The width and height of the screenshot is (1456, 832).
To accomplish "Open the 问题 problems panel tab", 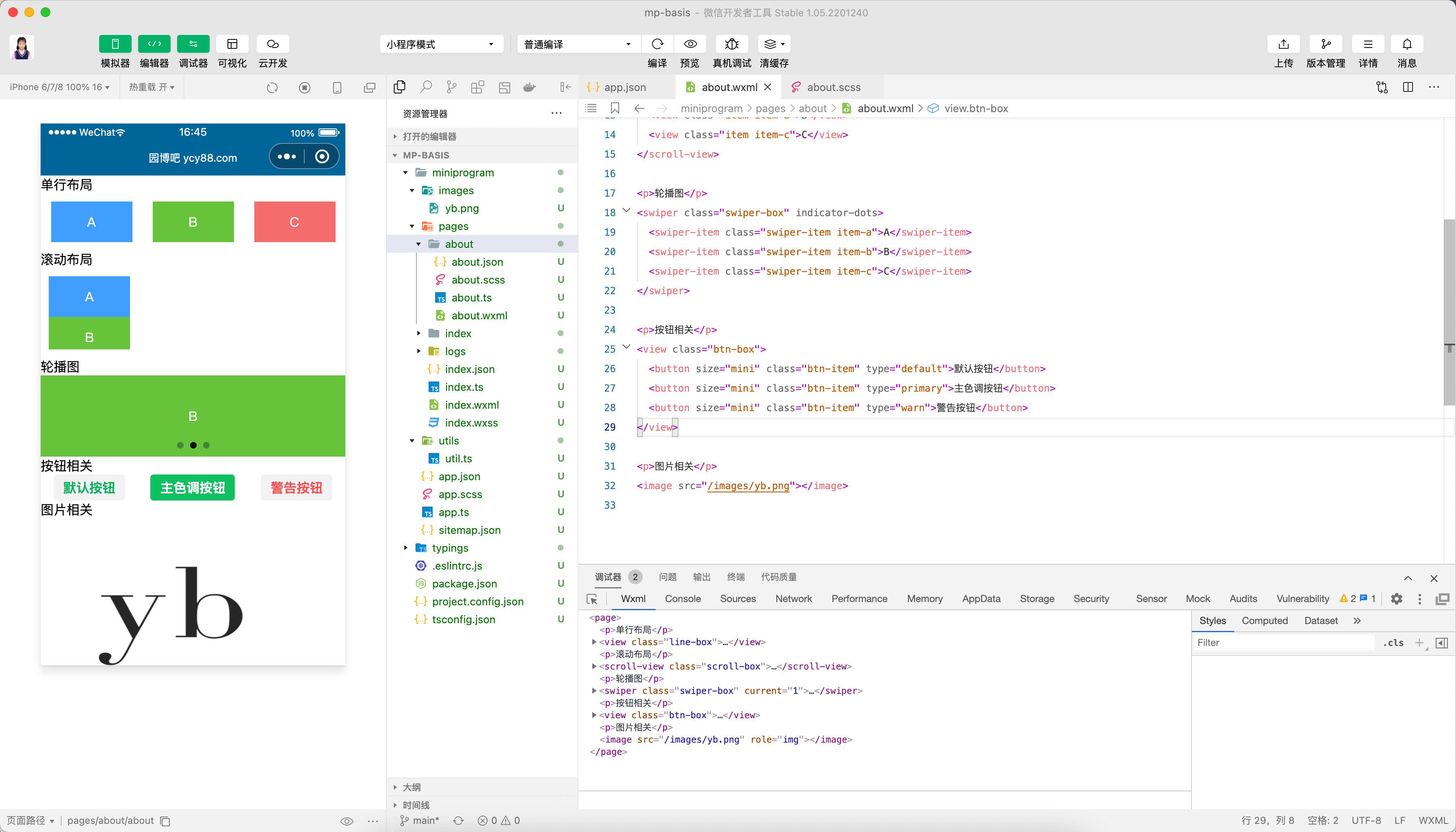I will pyautogui.click(x=667, y=576).
